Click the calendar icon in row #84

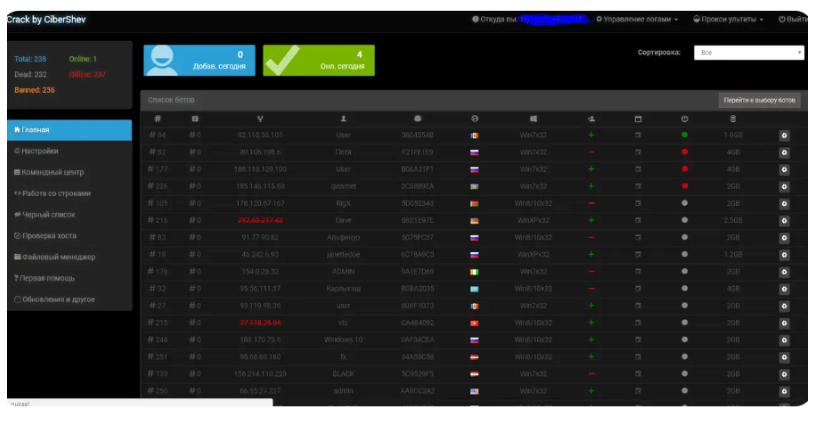(x=637, y=135)
